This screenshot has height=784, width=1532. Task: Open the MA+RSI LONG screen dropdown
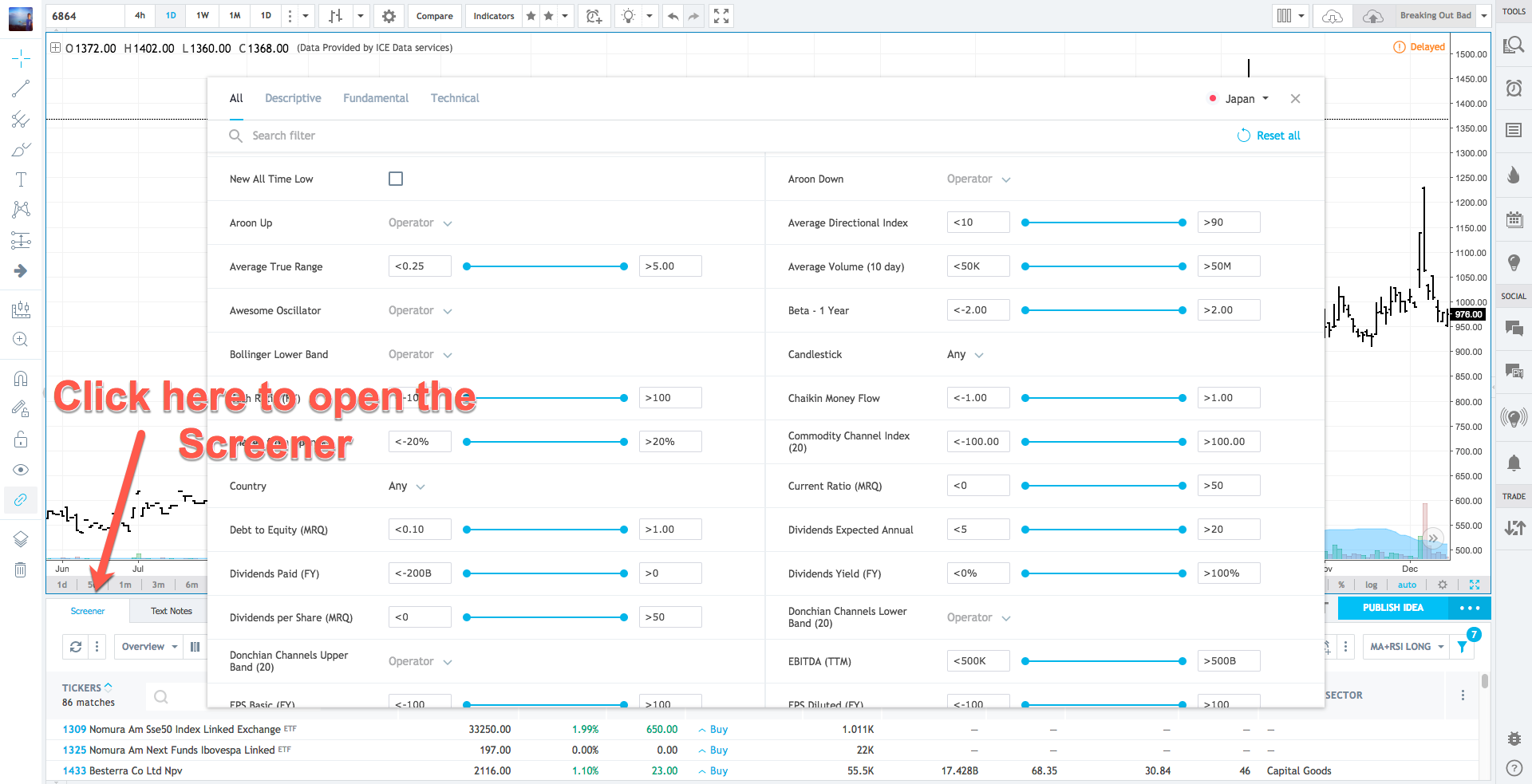pos(1407,647)
